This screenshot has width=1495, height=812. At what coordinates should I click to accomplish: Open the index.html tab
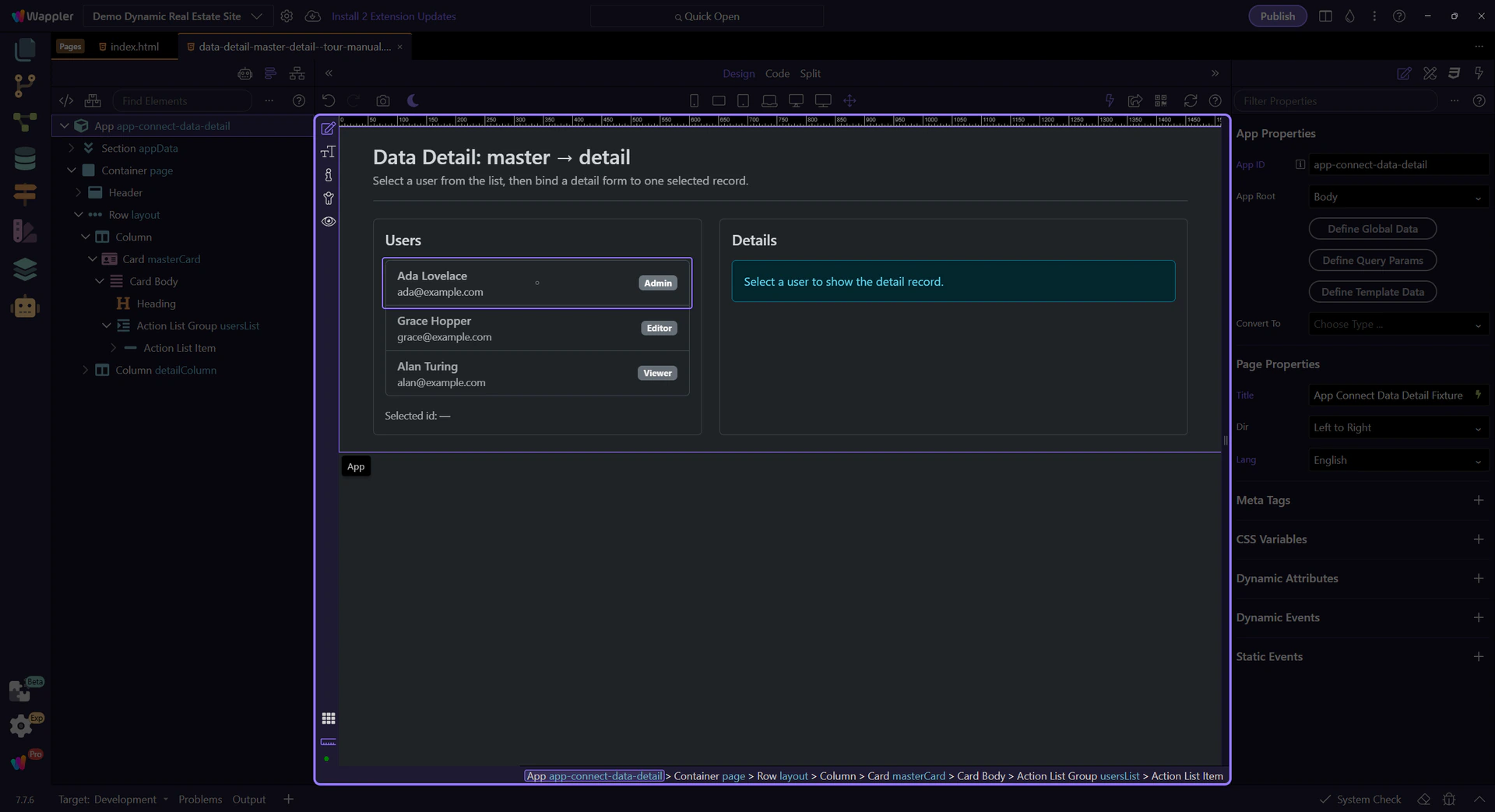coord(134,47)
